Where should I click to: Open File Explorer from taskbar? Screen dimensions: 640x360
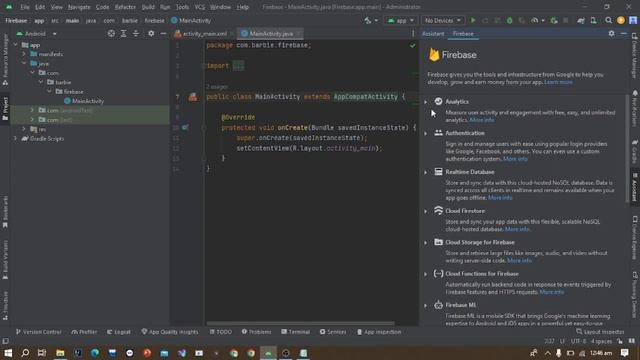coord(60,353)
